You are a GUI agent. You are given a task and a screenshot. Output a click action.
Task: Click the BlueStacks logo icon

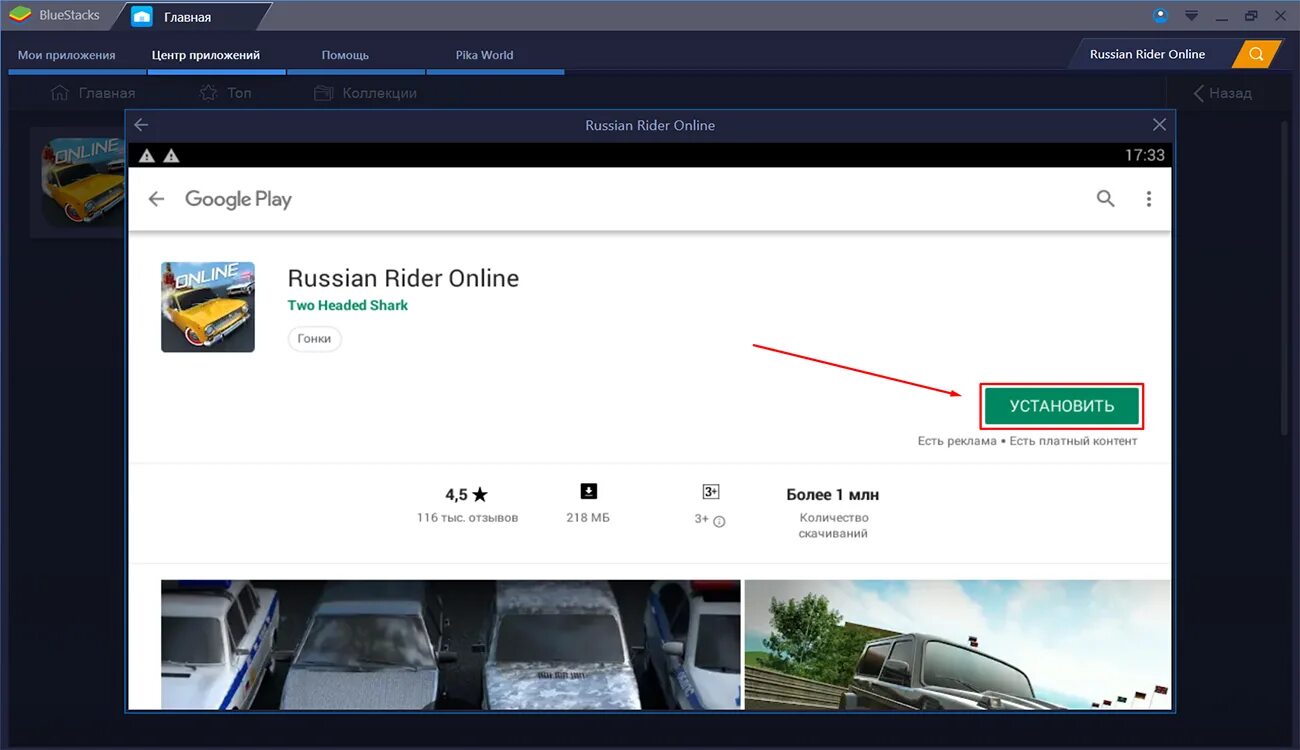point(20,15)
